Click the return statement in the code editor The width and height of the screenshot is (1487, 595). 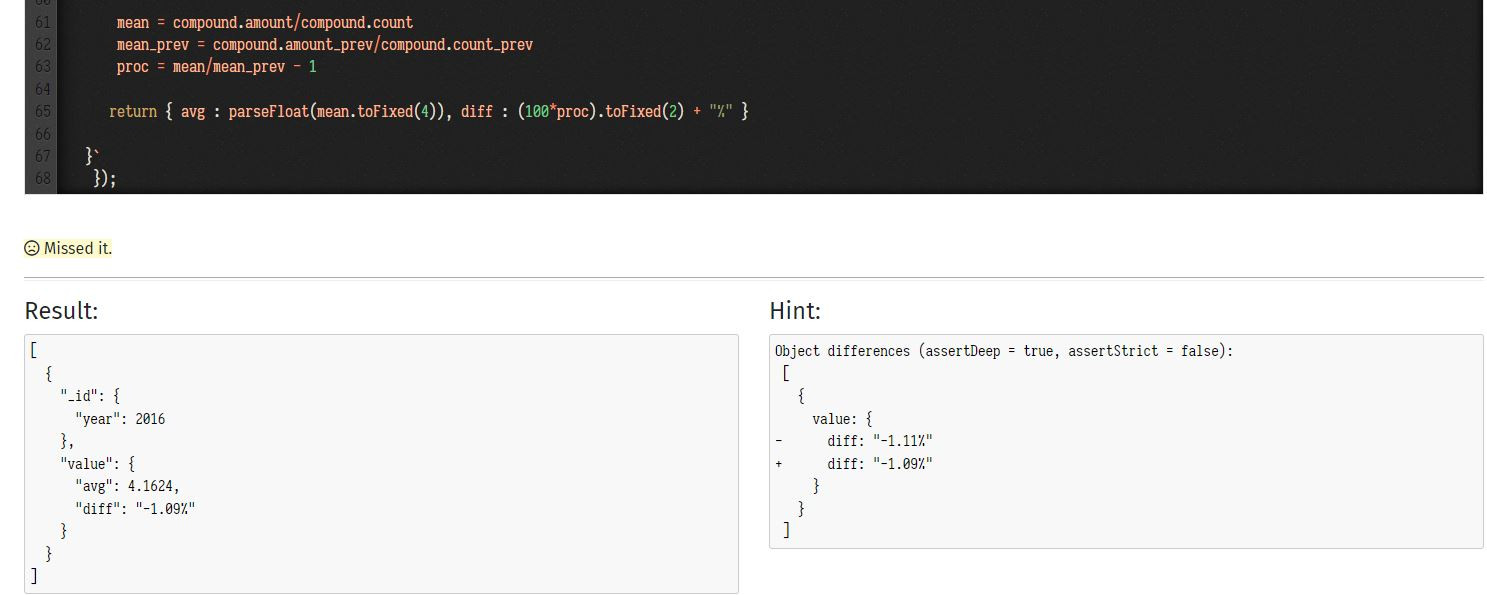tap(428, 111)
